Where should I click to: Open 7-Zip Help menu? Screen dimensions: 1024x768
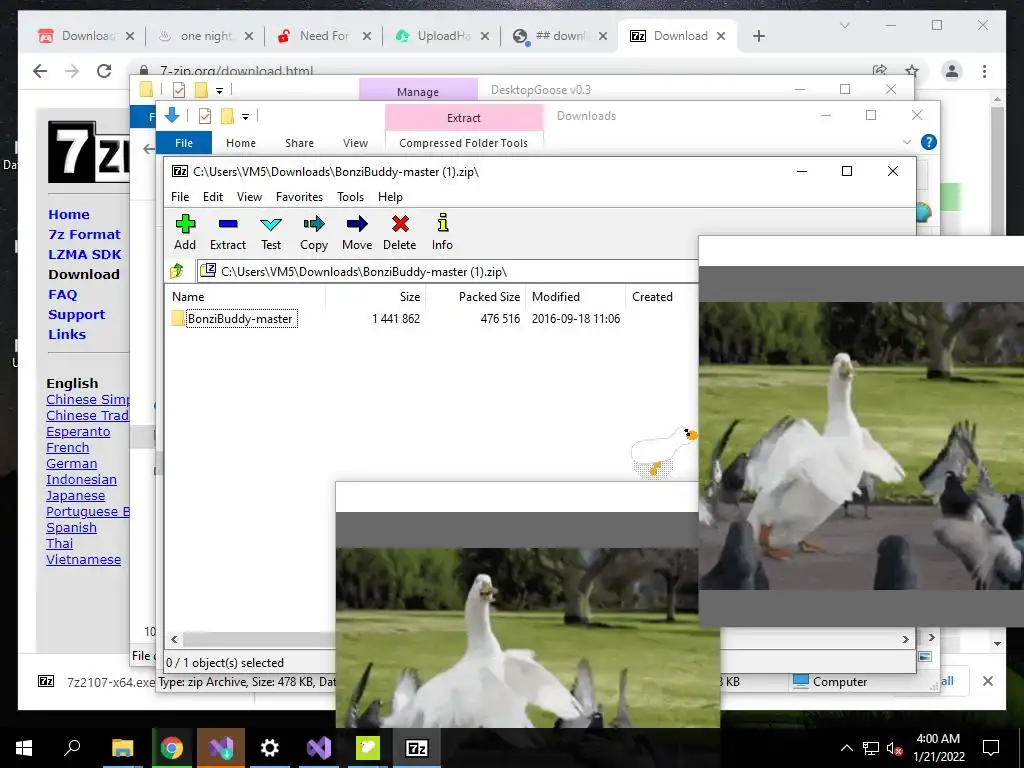coord(390,197)
